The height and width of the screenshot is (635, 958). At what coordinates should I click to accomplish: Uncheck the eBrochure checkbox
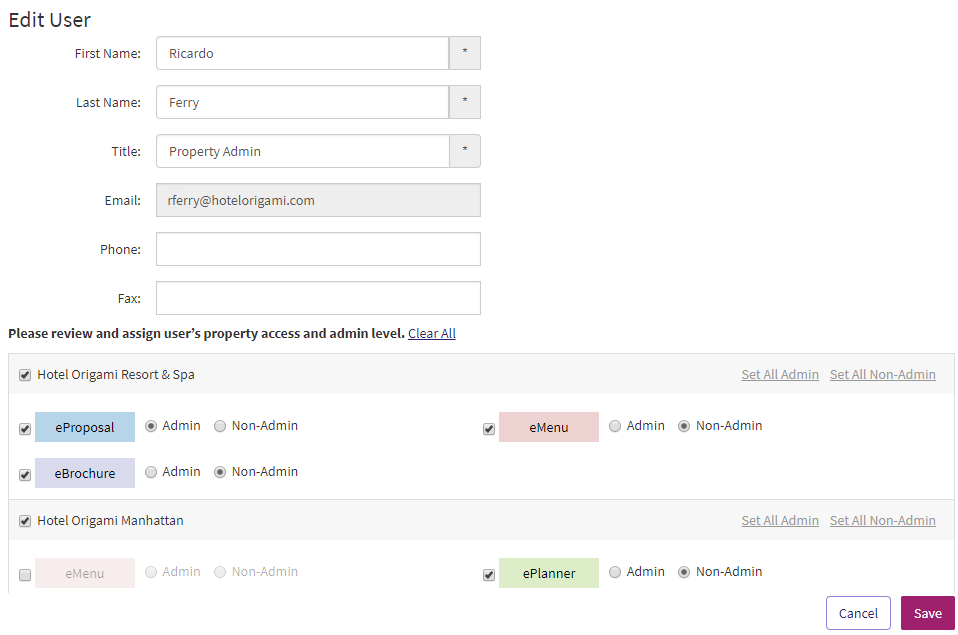(25, 475)
